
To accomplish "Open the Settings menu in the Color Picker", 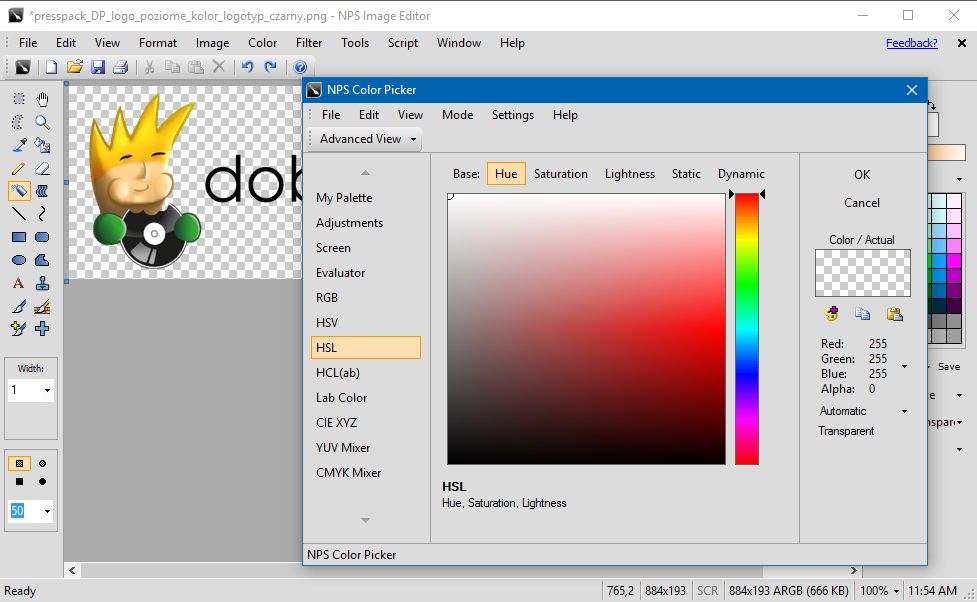I will 512,115.
